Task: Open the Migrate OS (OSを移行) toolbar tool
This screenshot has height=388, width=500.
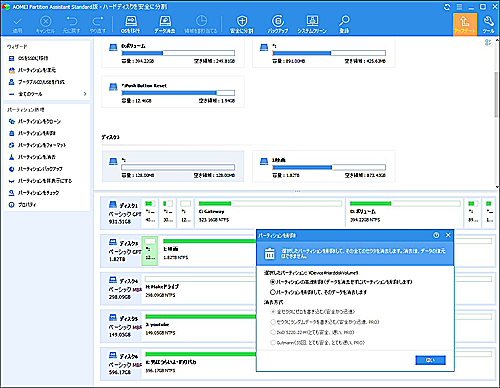Action: pos(130,24)
